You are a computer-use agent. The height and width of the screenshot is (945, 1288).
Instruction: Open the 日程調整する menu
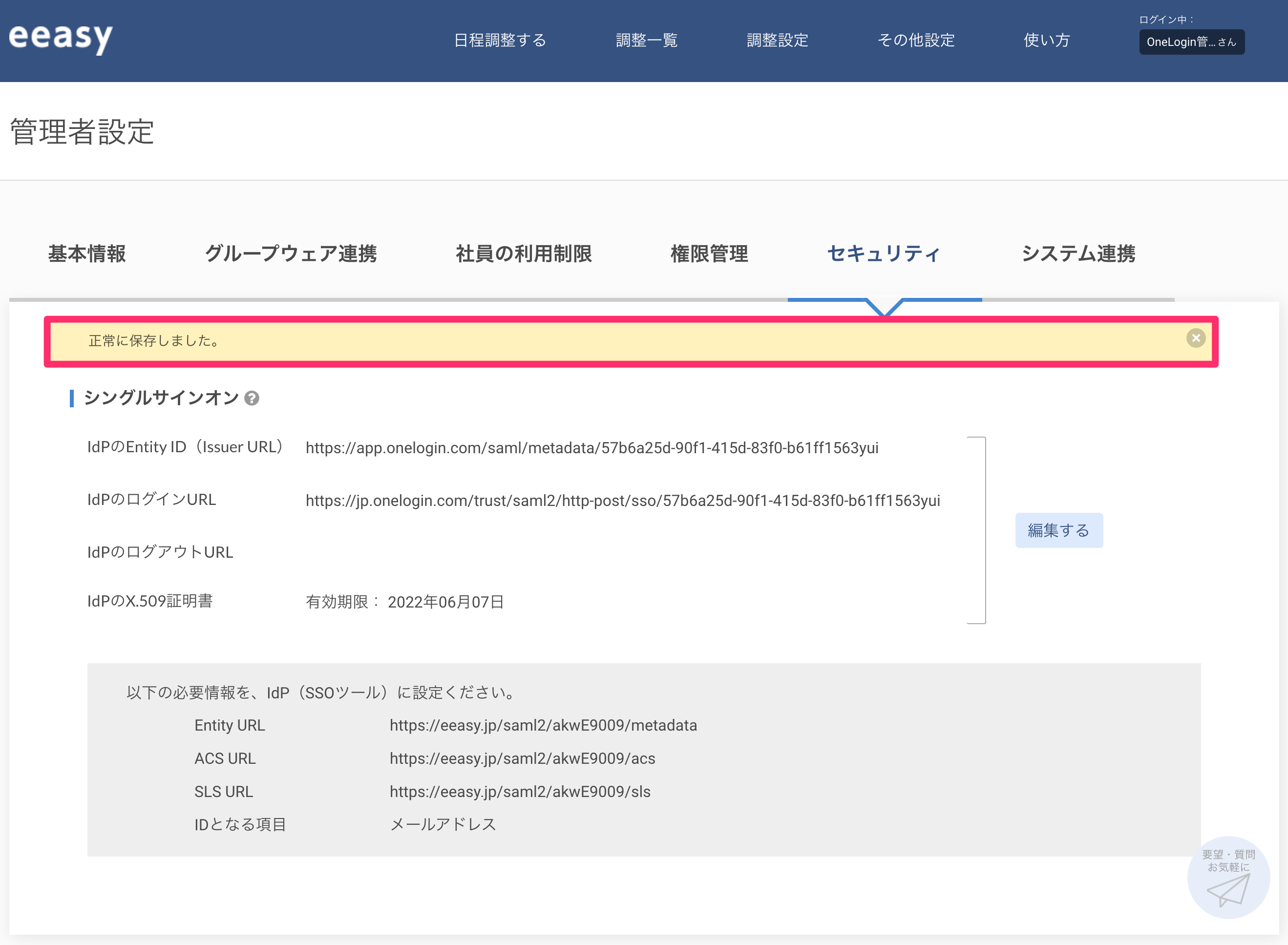click(x=500, y=40)
